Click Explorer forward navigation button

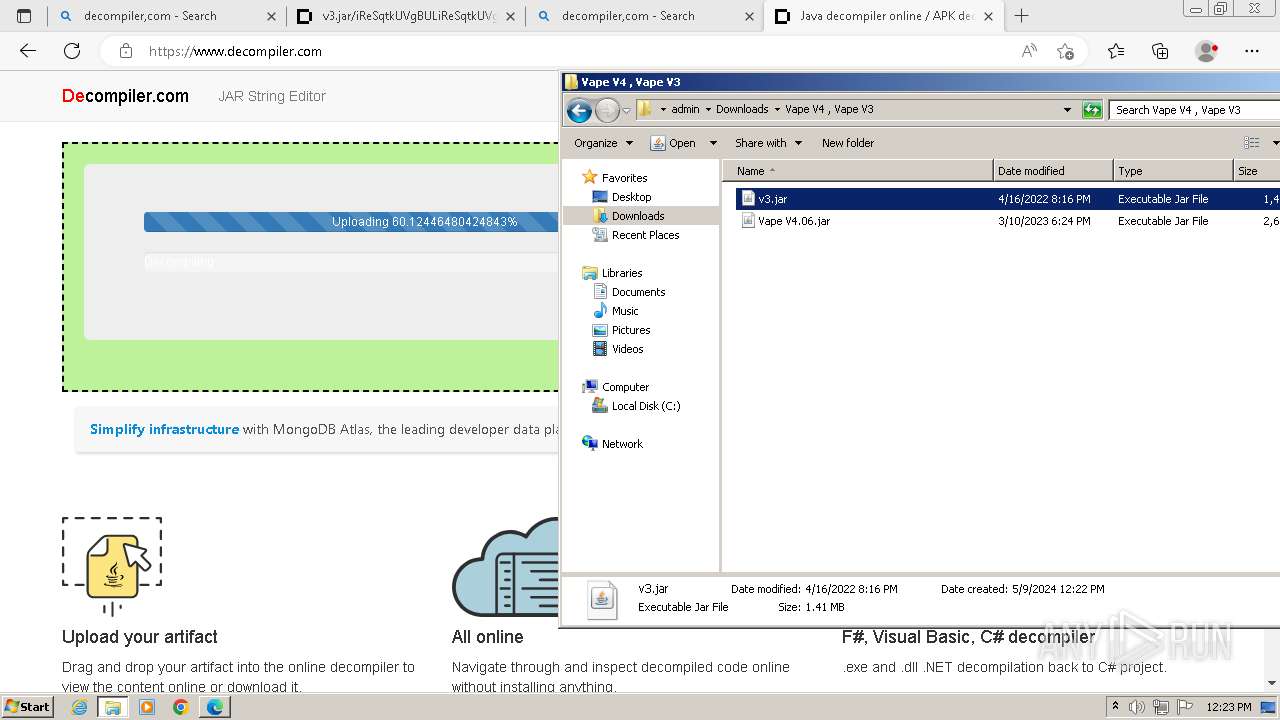click(x=606, y=110)
